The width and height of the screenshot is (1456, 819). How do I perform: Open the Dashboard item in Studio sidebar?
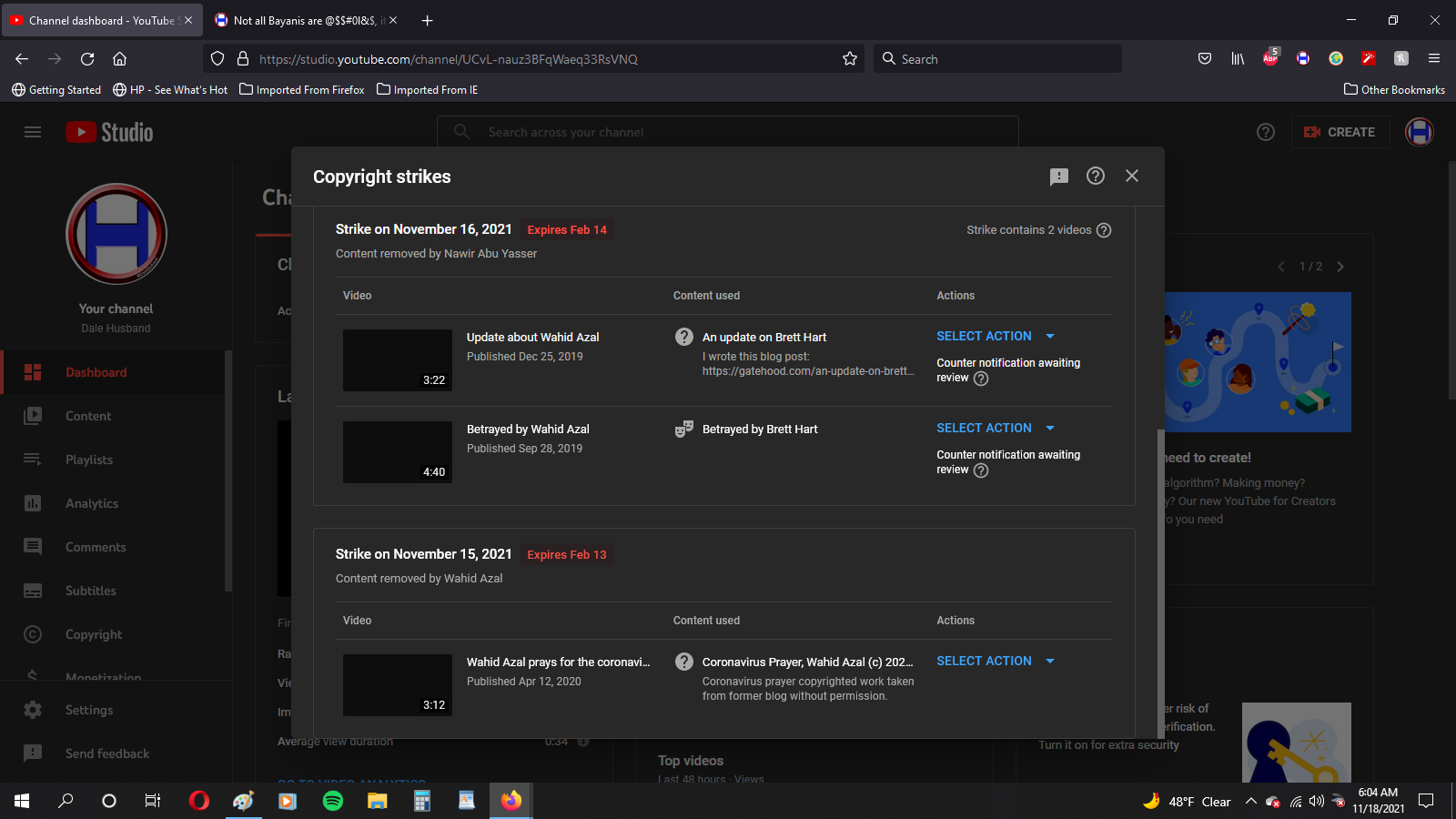[x=96, y=372]
